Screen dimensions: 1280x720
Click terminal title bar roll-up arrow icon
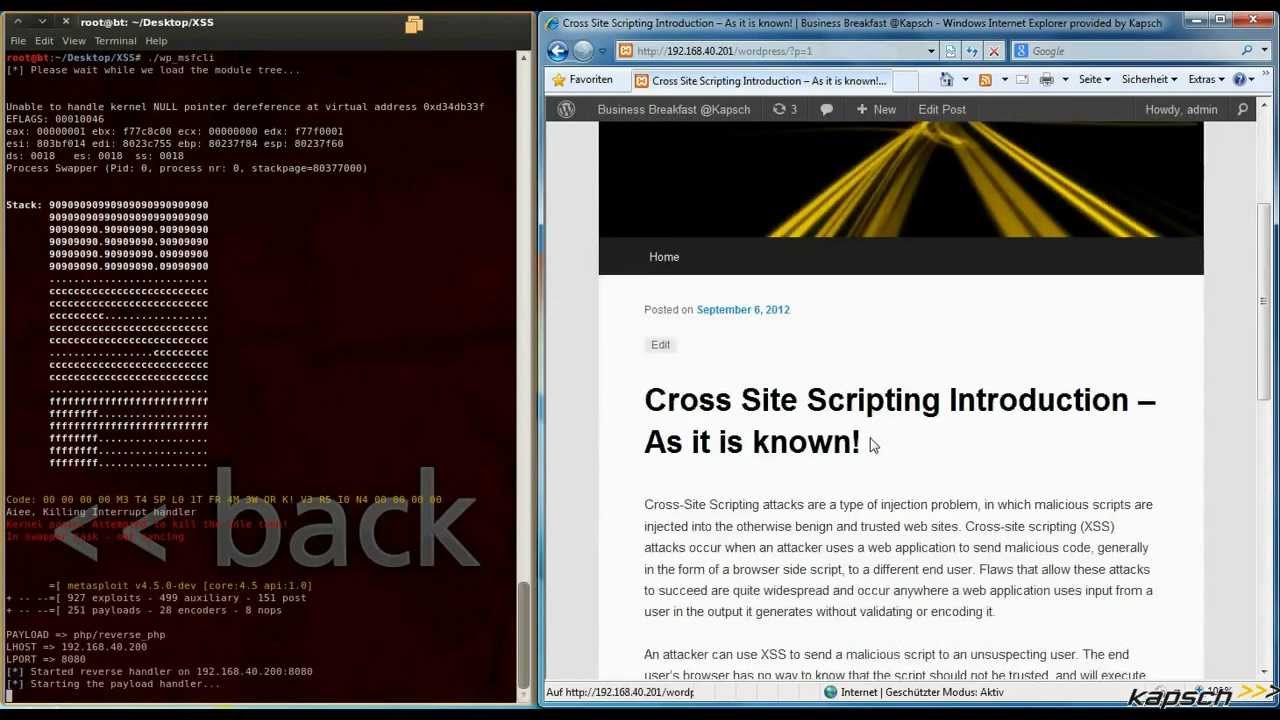tap(18, 21)
